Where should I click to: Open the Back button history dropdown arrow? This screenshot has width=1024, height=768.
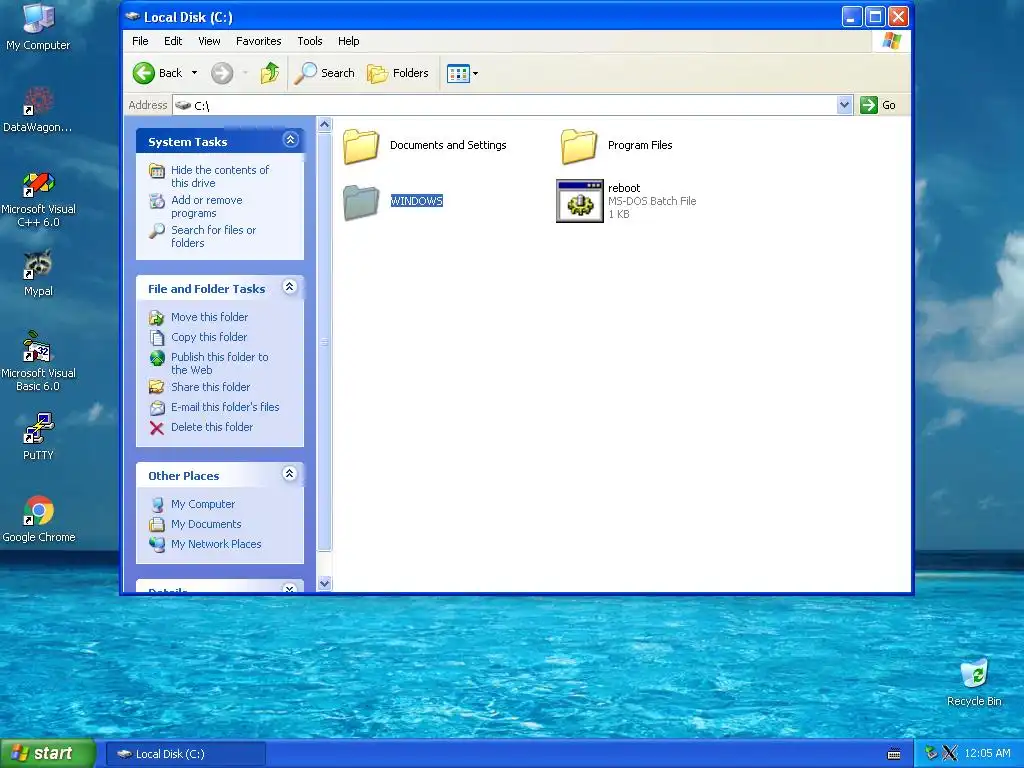click(194, 73)
